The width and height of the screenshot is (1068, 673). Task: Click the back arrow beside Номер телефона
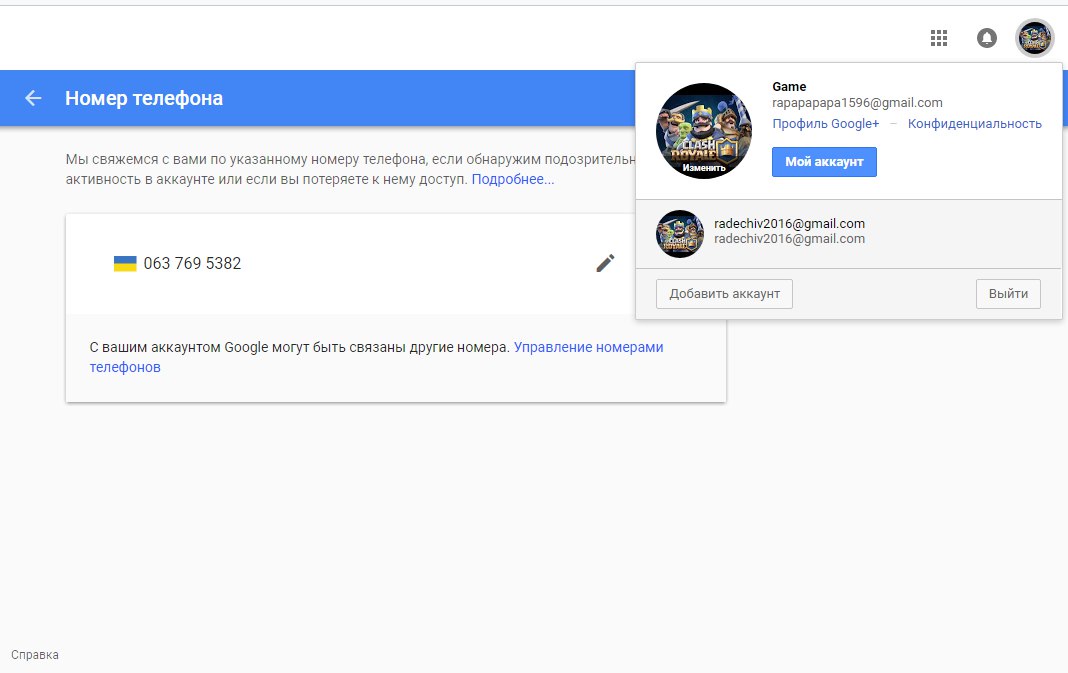pyautogui.click(x=34, y=98)
